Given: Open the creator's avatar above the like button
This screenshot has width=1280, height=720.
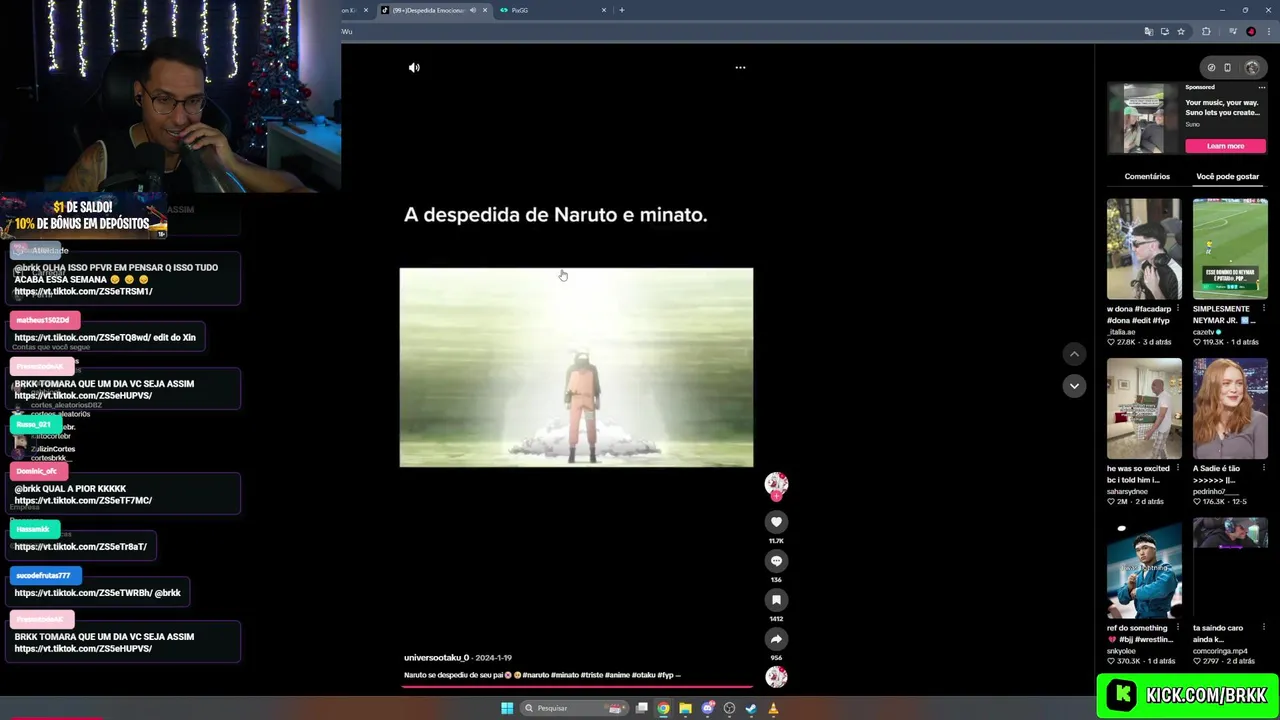Looking at the screenshot, I should pyautogui.click(x=776, y=484).
